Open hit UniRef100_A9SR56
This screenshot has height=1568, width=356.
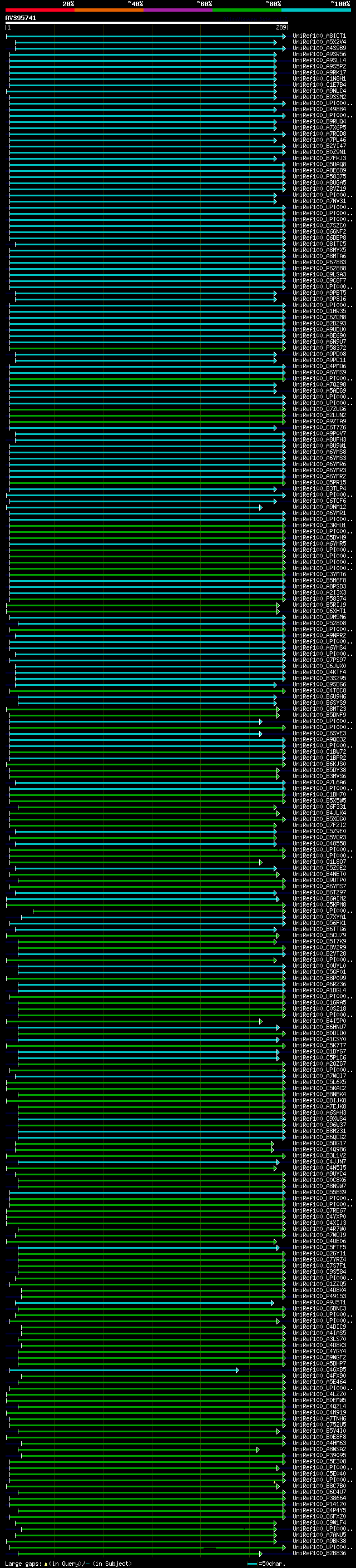319,54
